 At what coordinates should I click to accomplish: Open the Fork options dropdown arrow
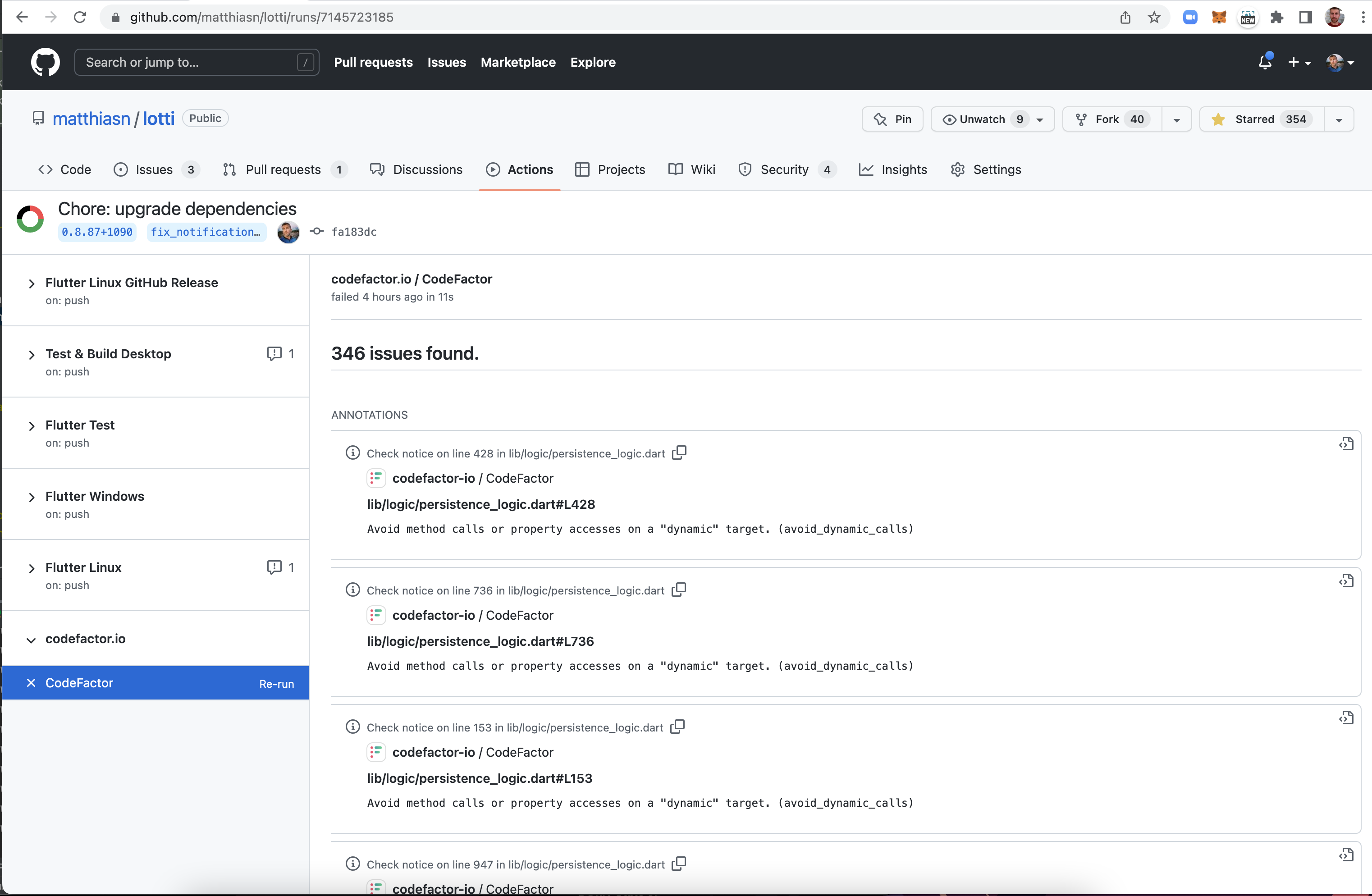tap(1176, 119)
